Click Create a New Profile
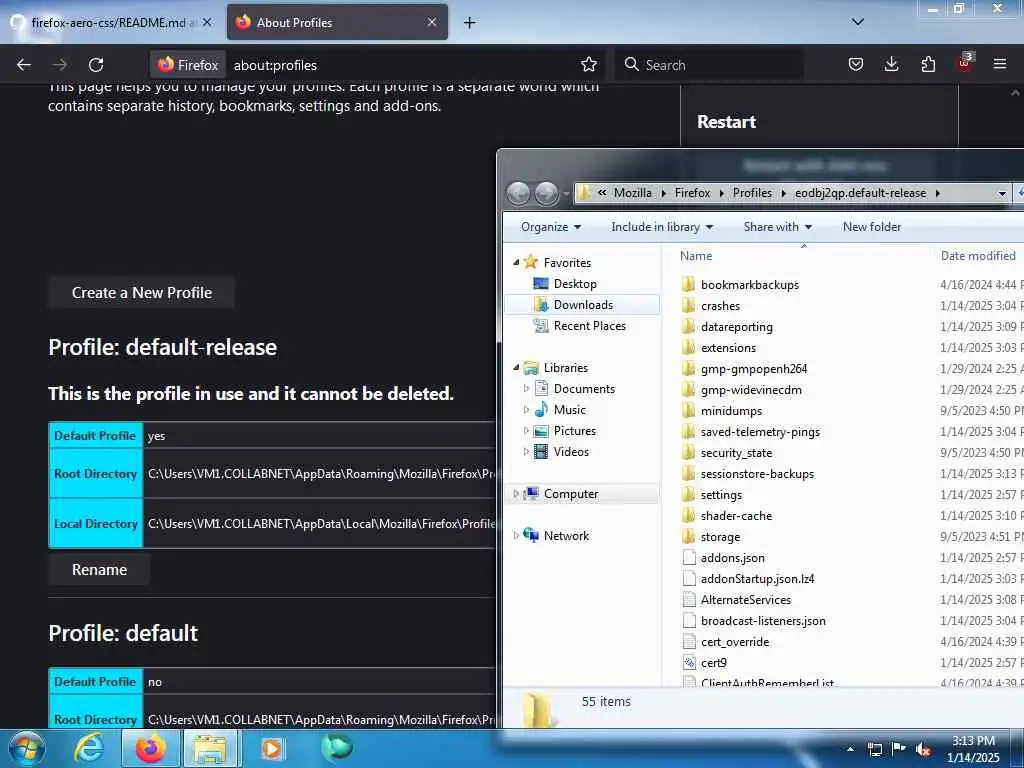Screen dimensions: 1024x768 142,293
